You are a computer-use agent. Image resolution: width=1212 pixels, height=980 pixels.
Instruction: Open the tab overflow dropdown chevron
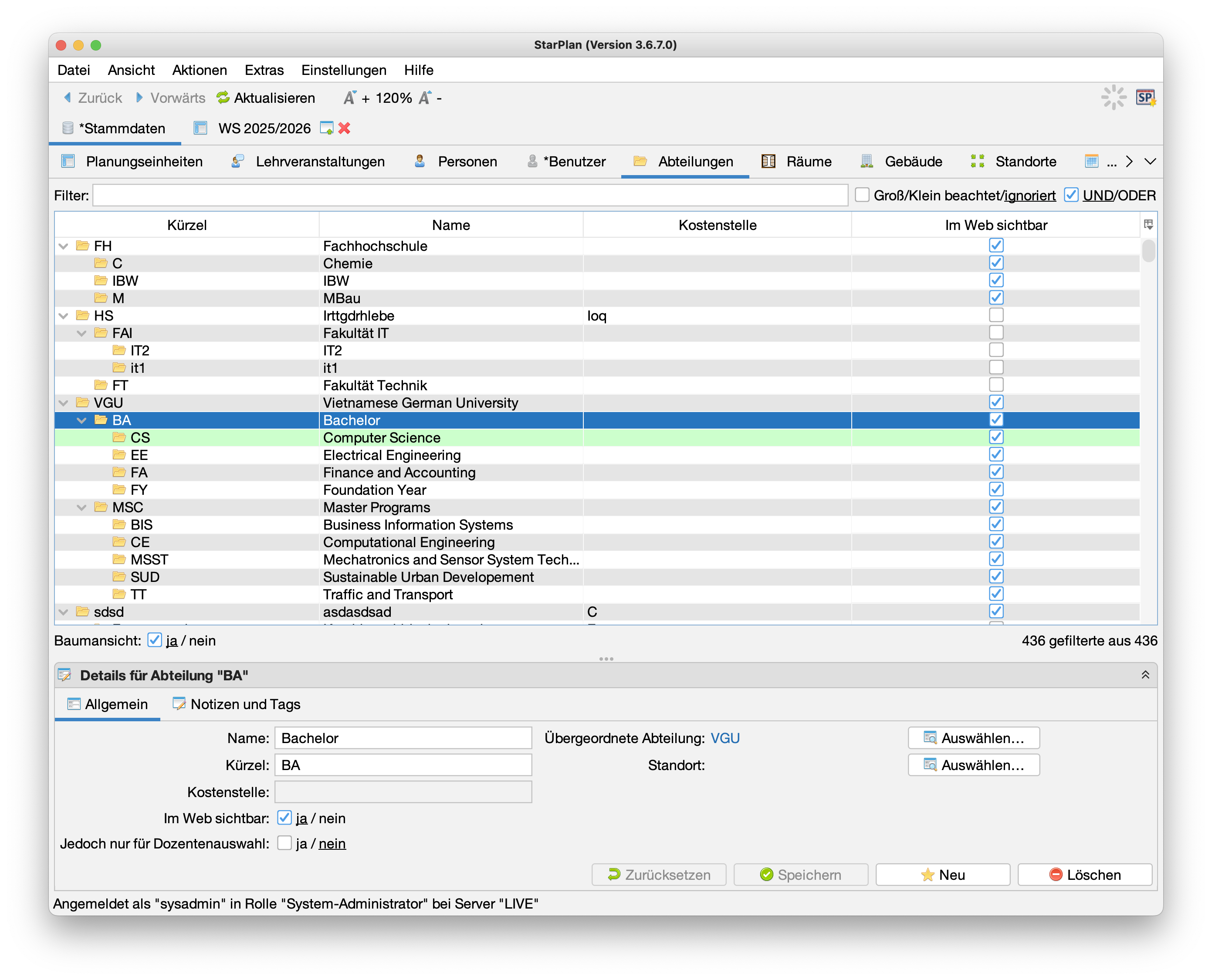pos(1150,162)
